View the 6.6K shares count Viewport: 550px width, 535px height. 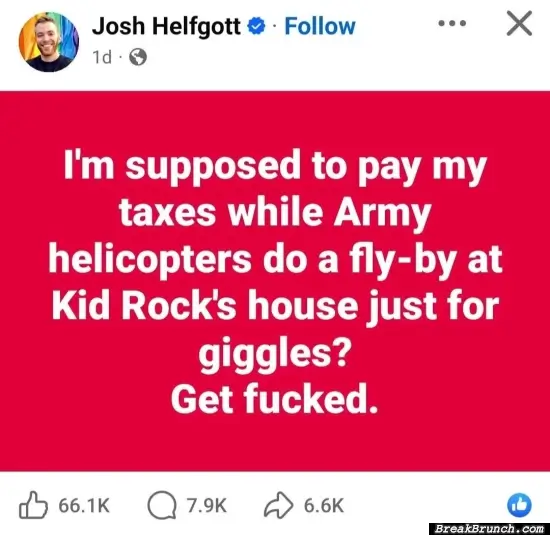pos(324,506)
